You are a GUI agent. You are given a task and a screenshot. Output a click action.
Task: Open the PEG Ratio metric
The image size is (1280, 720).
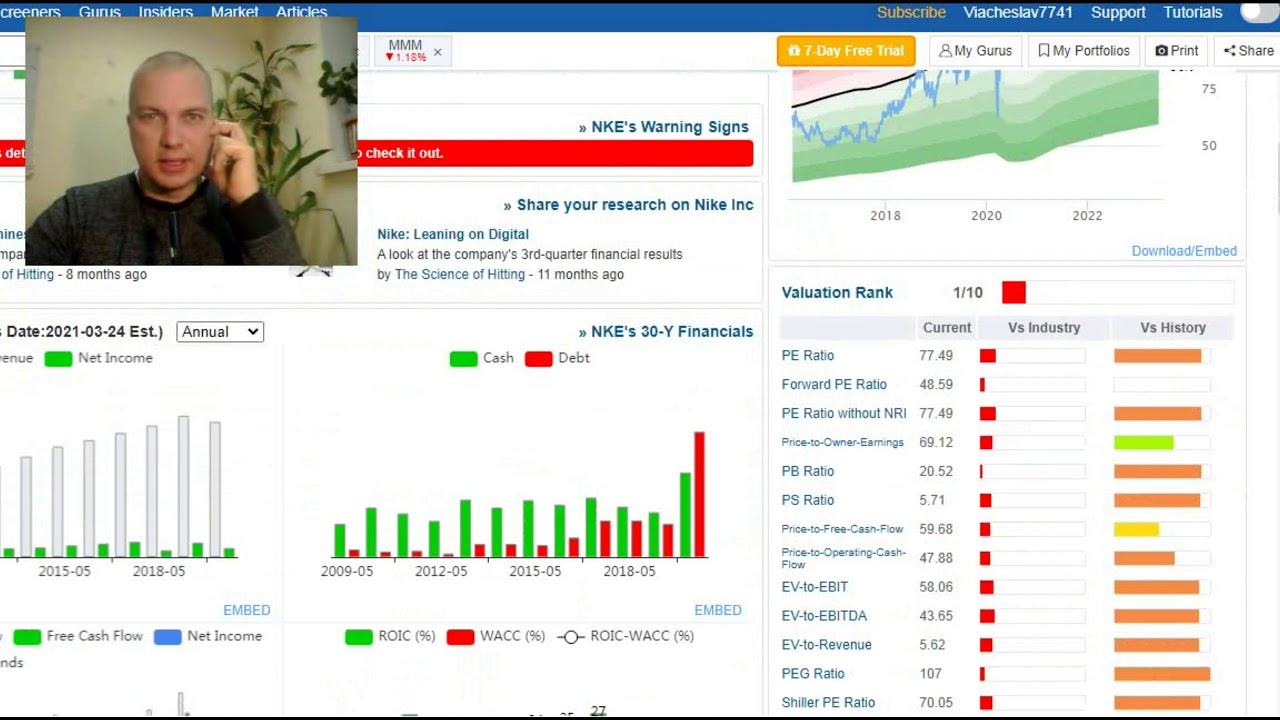pyautogui.click(x=813, y=675)
